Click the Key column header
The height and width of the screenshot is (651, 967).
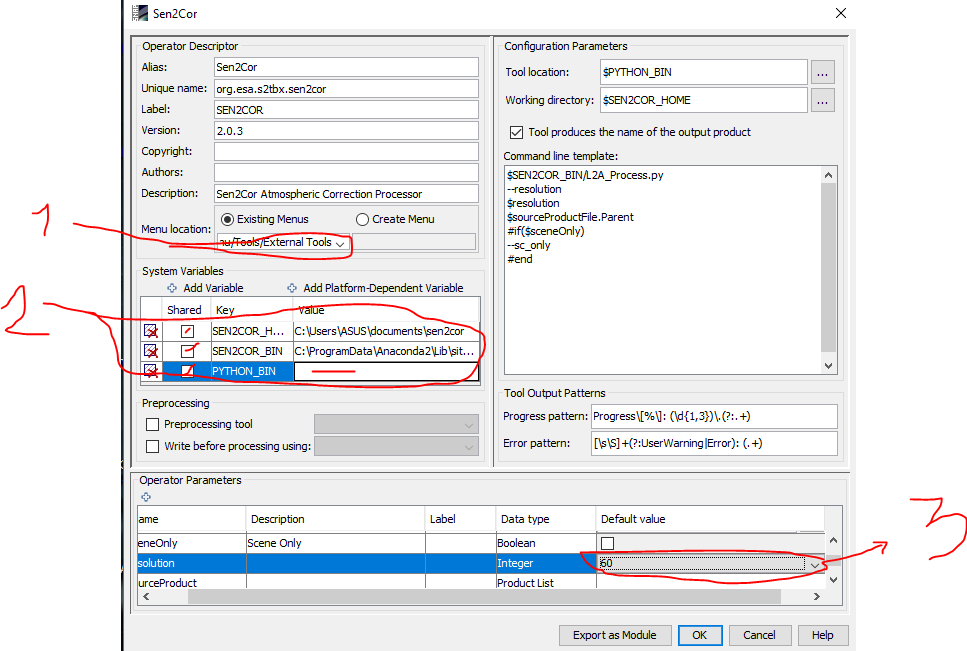point(252,309)
